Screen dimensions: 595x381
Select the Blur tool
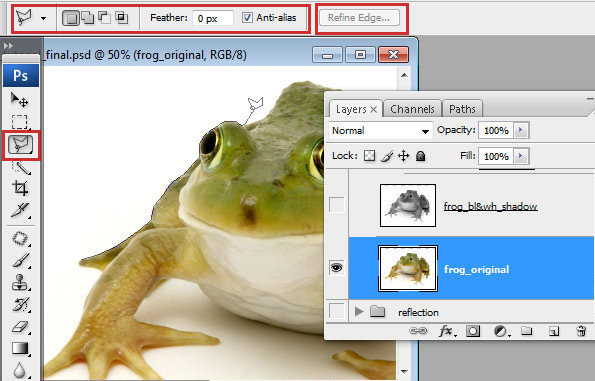pyautogui.click(x=19, y=370)
